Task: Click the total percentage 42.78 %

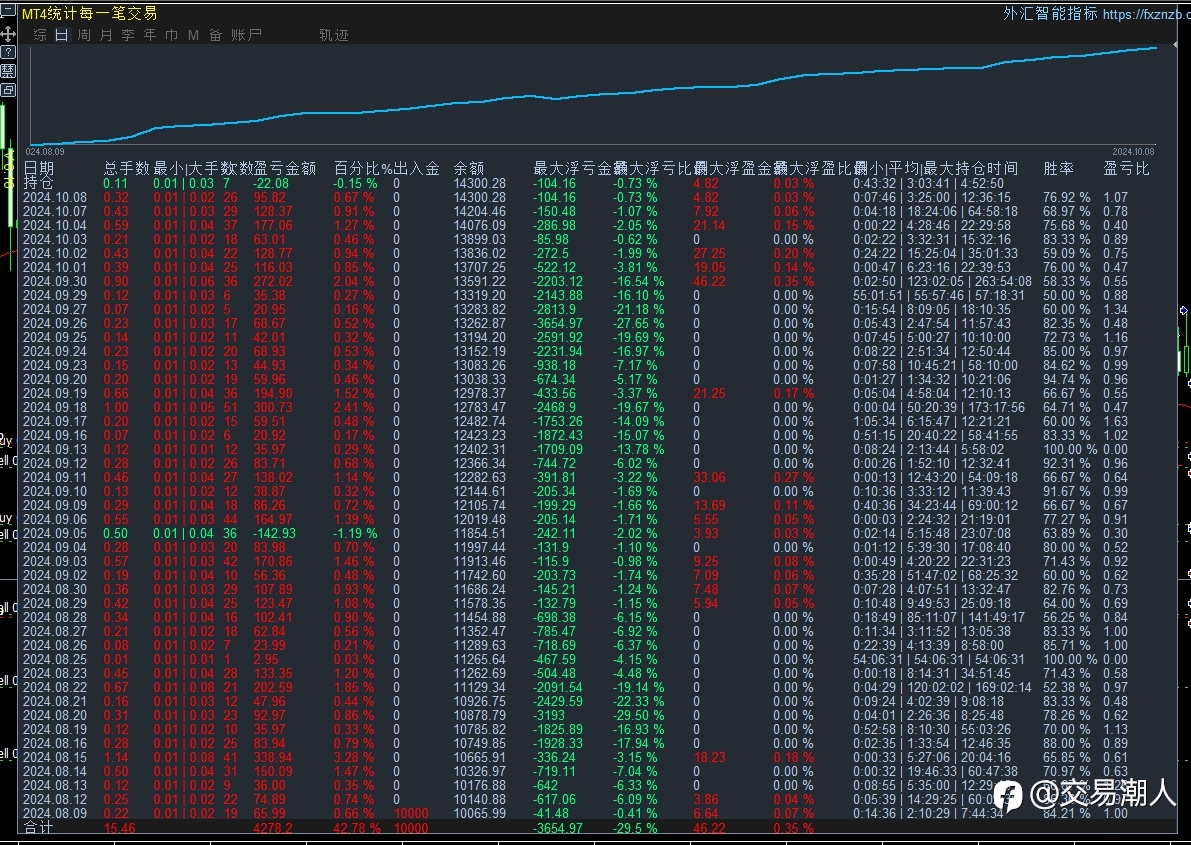Action: coord(357,828)
